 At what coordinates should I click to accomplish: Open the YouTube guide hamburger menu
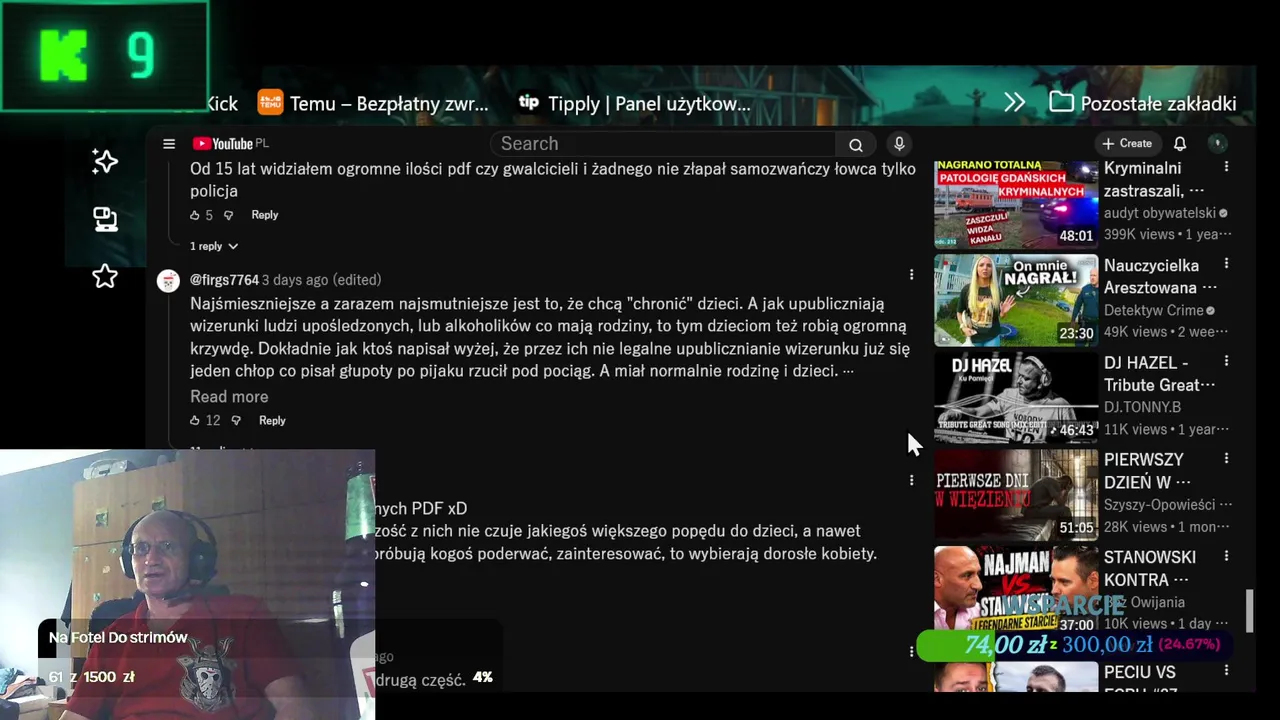(x=169, y=144)
